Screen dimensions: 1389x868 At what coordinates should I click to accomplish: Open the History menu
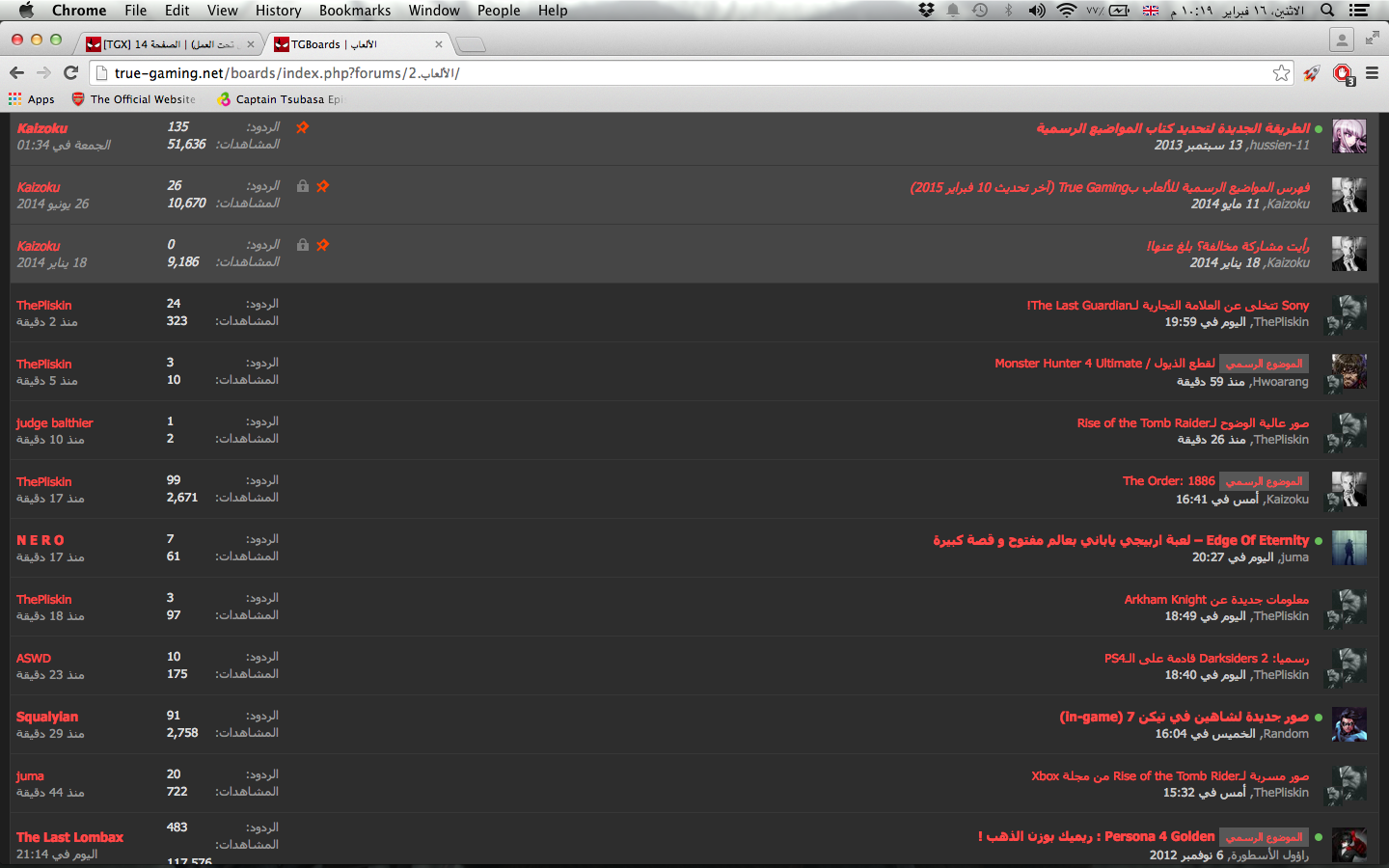278,11
